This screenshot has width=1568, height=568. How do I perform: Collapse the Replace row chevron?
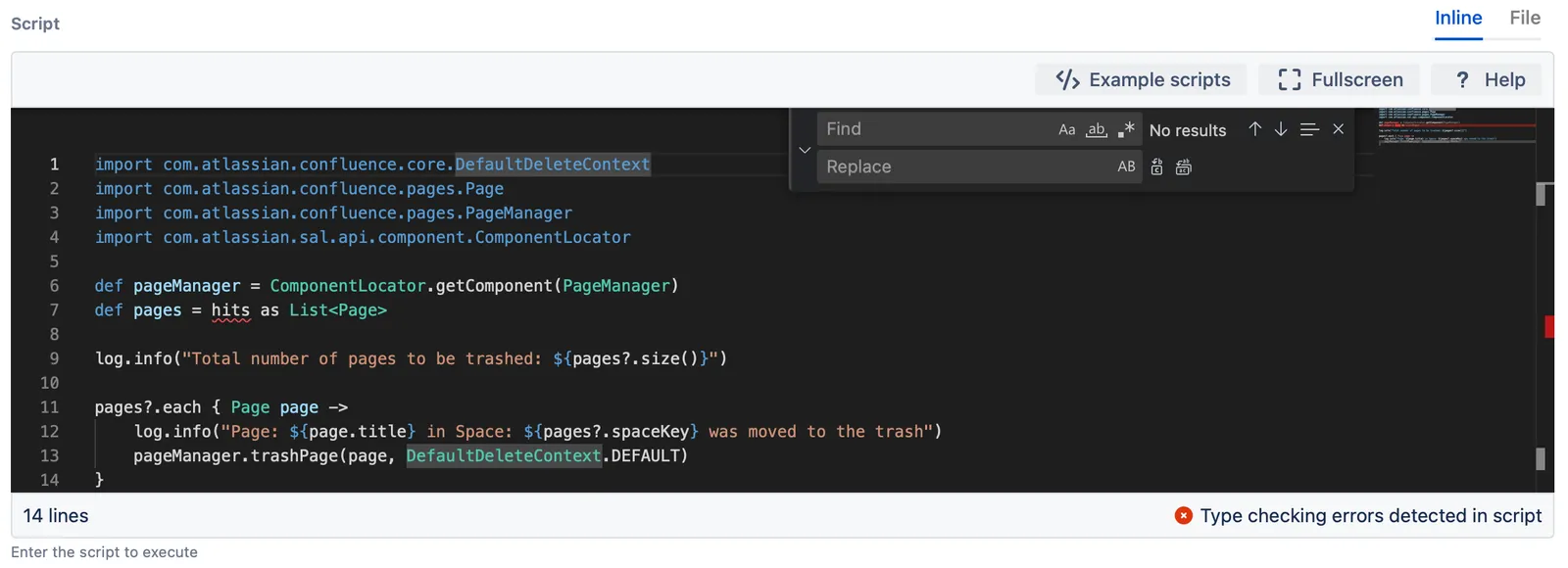pyautogui.click(x=805, y=150)
